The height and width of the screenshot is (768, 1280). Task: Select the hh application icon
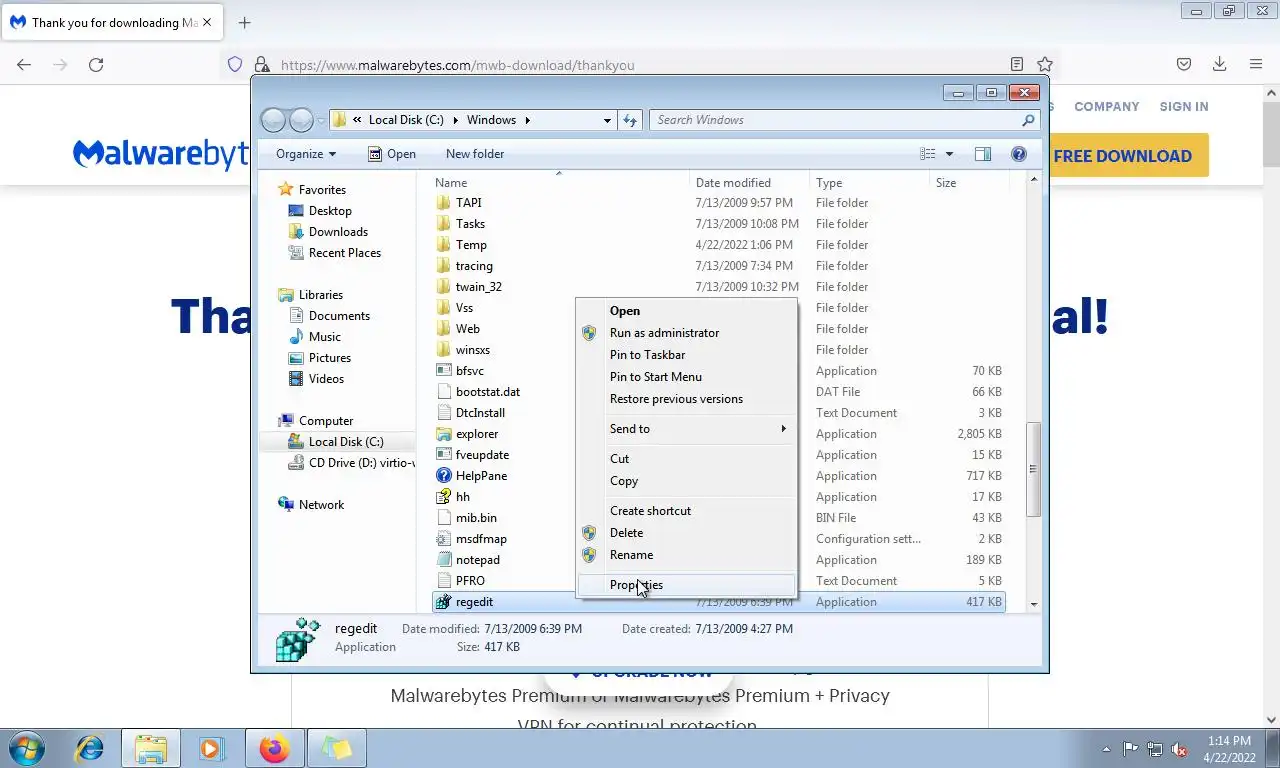coord(444,497)
